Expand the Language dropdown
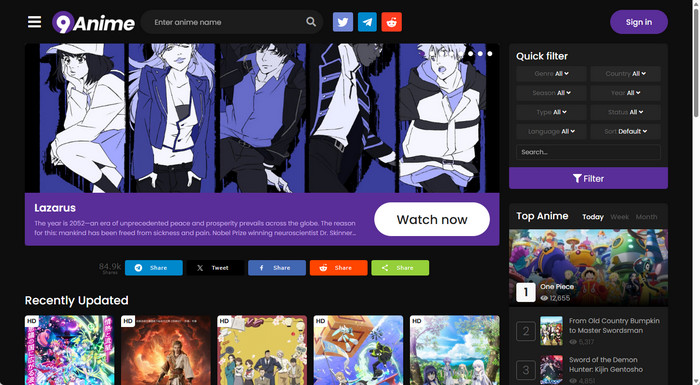This screenshot has width=700, height=385. (551, 131)
